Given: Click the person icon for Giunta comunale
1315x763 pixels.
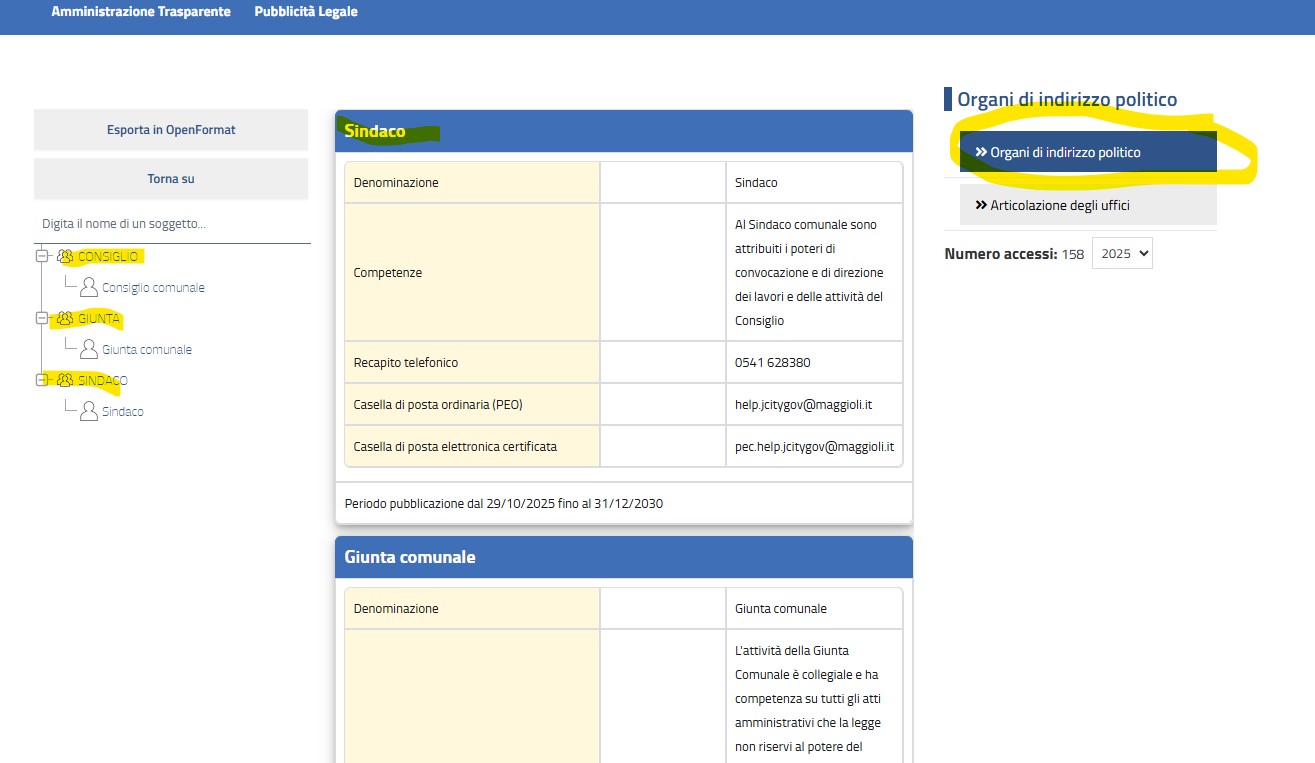Looking at the screenshot, I should (x=89, y=350).
